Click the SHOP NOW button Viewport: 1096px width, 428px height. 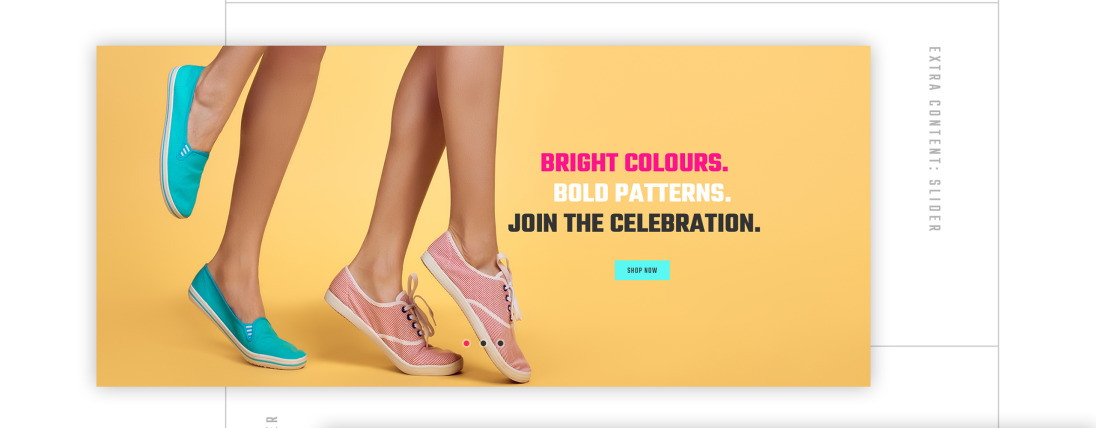(642, 270)
